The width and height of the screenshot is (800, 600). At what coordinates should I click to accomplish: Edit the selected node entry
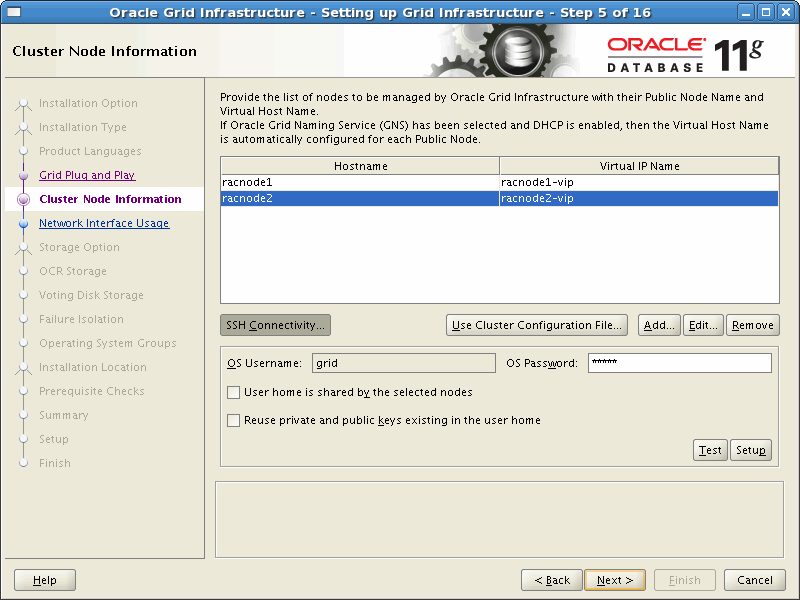point(703,325)
